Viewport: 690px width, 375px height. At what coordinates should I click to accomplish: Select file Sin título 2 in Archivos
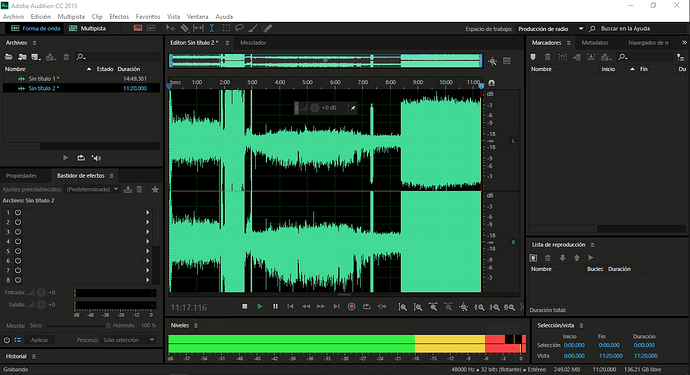pyautogui.click(x=81, y=88)
